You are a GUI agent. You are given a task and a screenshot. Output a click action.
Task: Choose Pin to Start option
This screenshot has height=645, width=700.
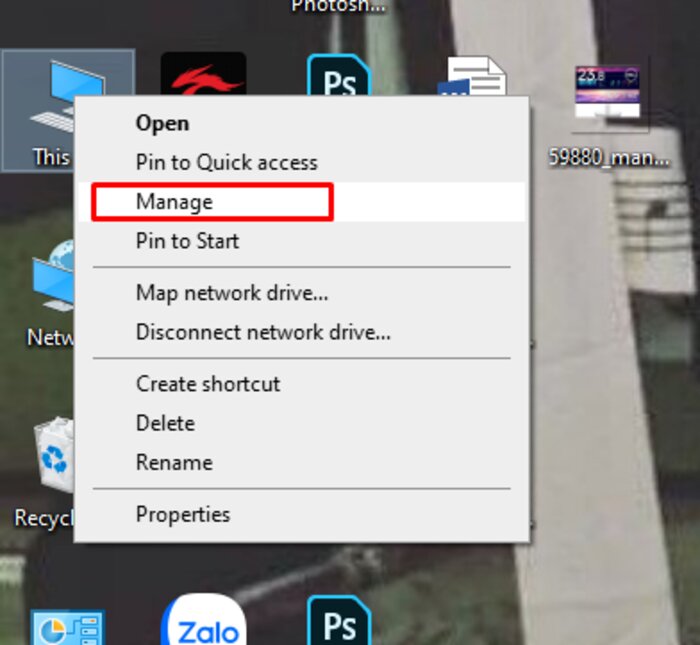tap(187, 241)
